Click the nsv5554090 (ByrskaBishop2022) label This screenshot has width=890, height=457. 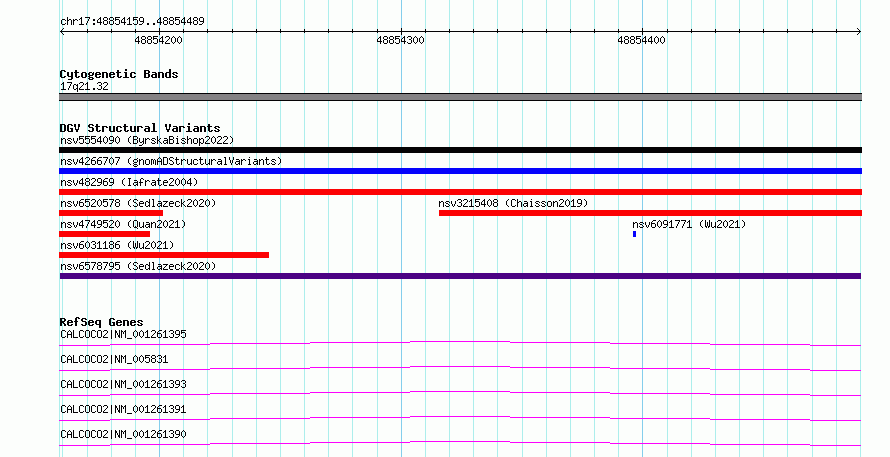click(x=147, y=140)
